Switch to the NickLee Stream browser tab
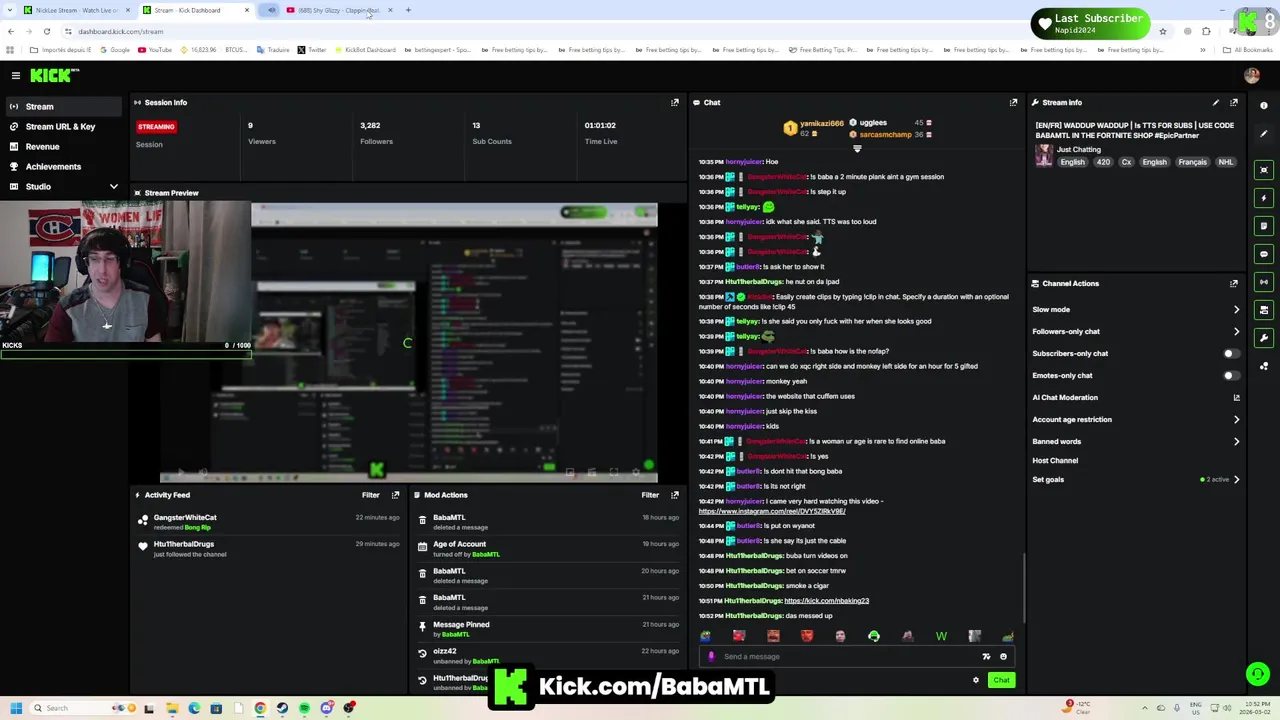Image resolution: width=1280 pixels, height=720 pixels. pos(77,10)
